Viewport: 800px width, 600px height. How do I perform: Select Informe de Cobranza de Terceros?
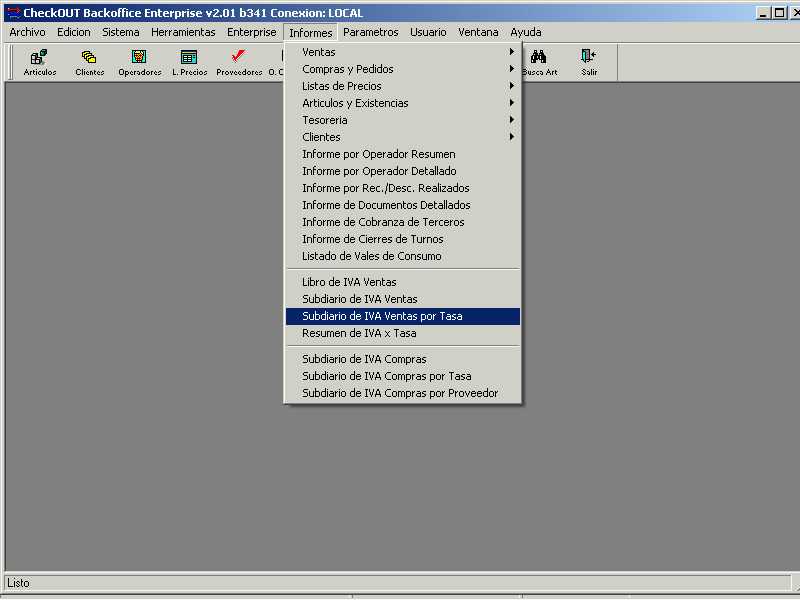pos(403,222)
